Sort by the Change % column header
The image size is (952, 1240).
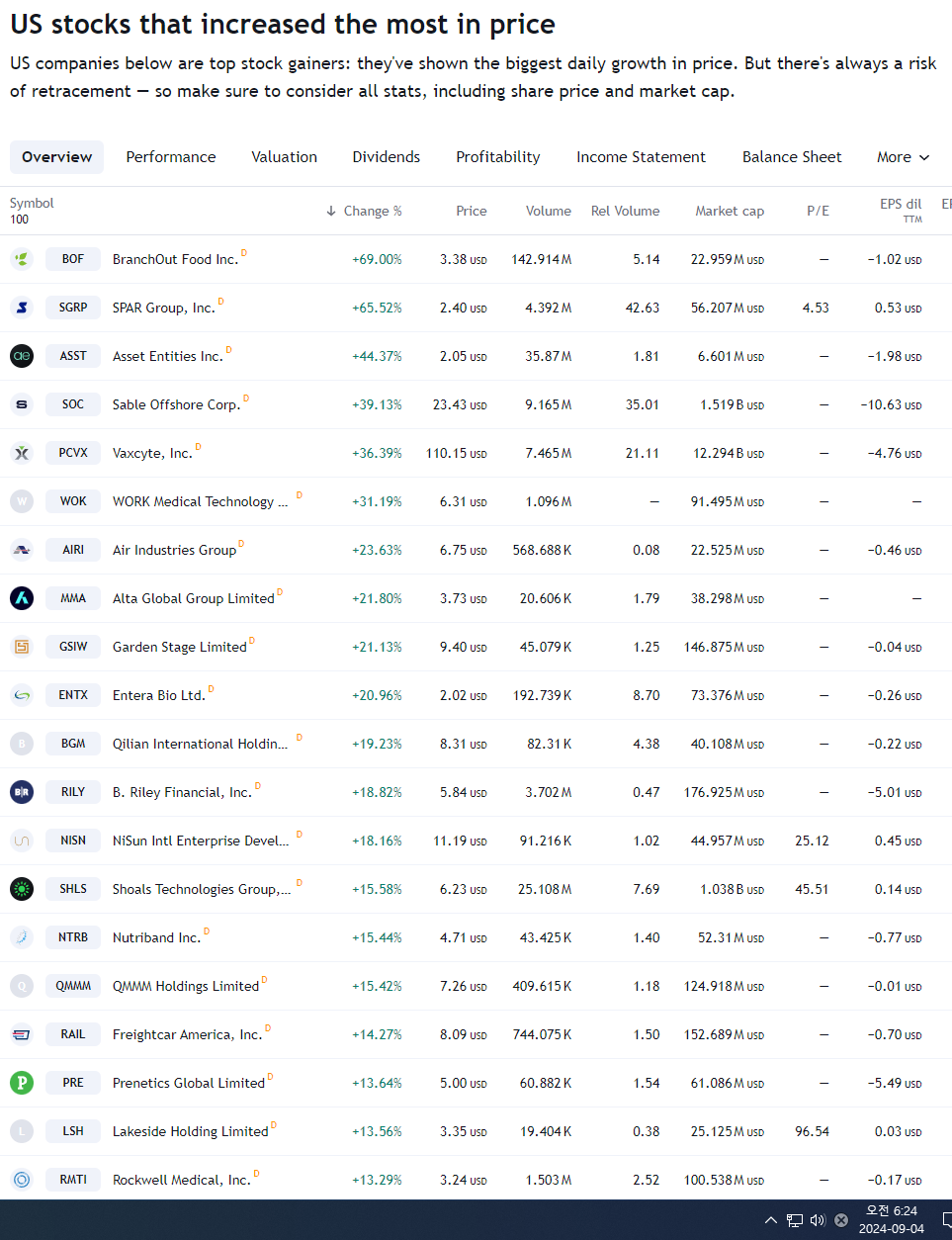[x=364, y=211]
